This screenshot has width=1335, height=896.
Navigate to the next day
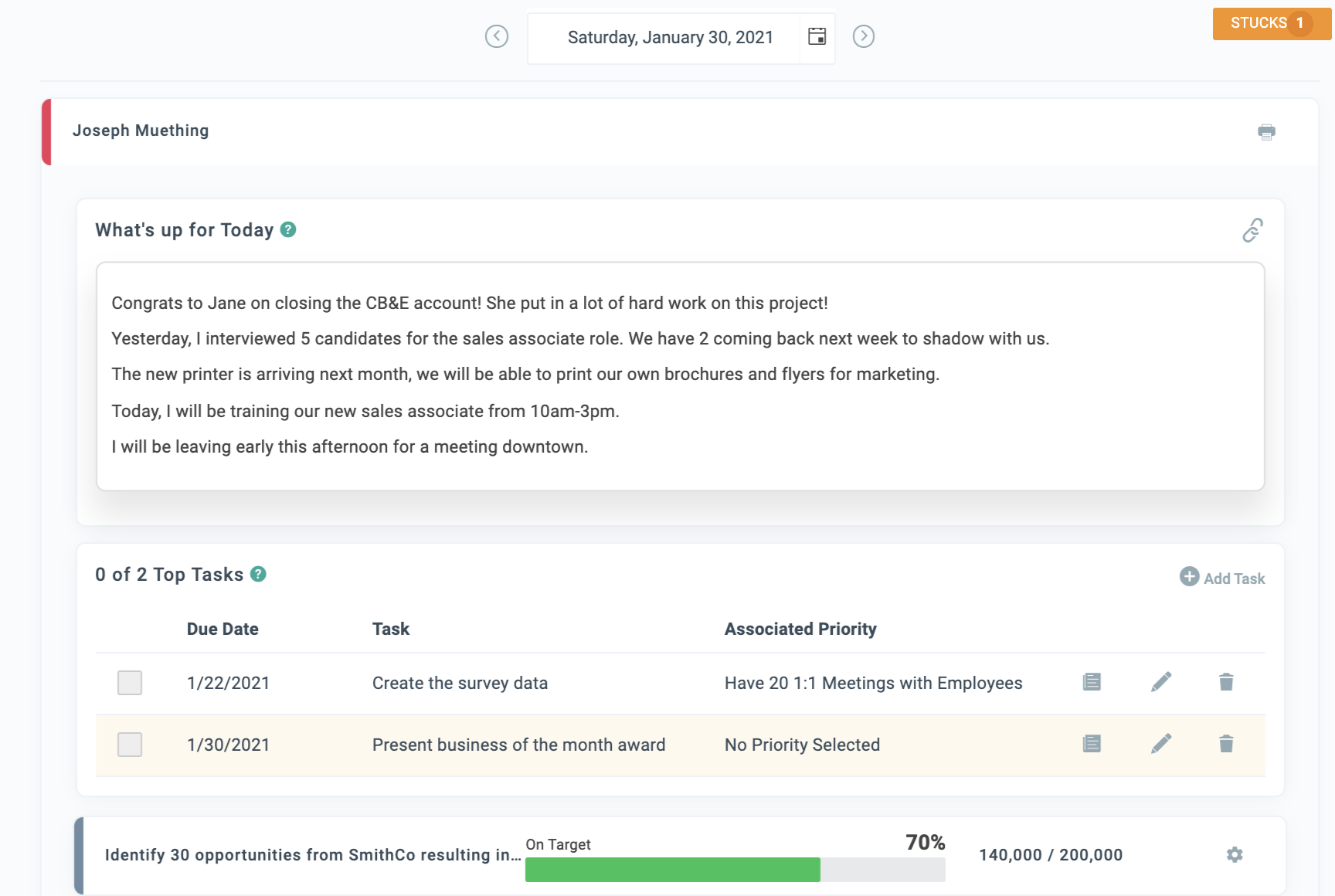(864, 36)
